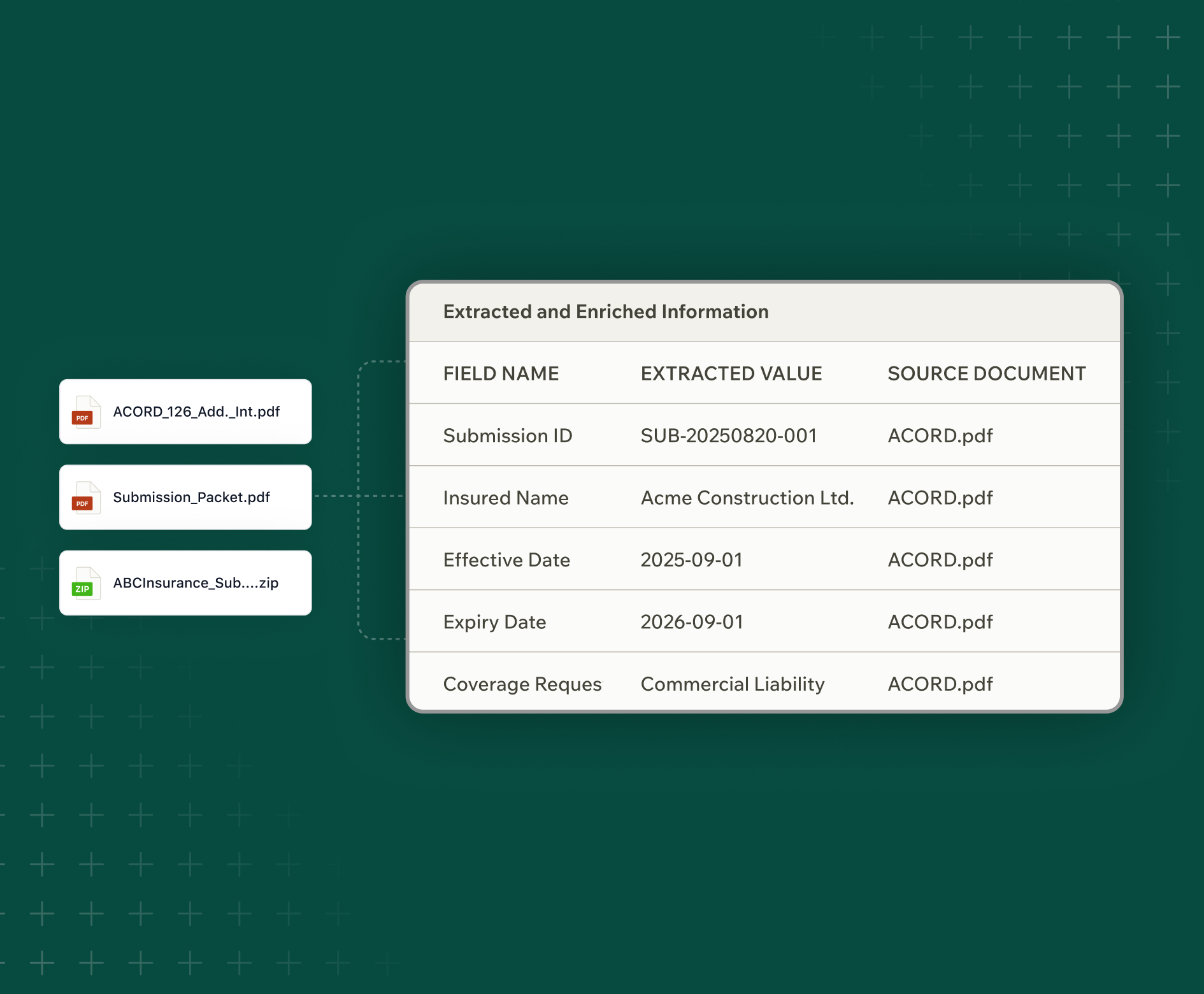This screenshot has height=994, width=1204.
Task: Click the SUB-20250820-001 extracted value
Action: pos(728,436)
